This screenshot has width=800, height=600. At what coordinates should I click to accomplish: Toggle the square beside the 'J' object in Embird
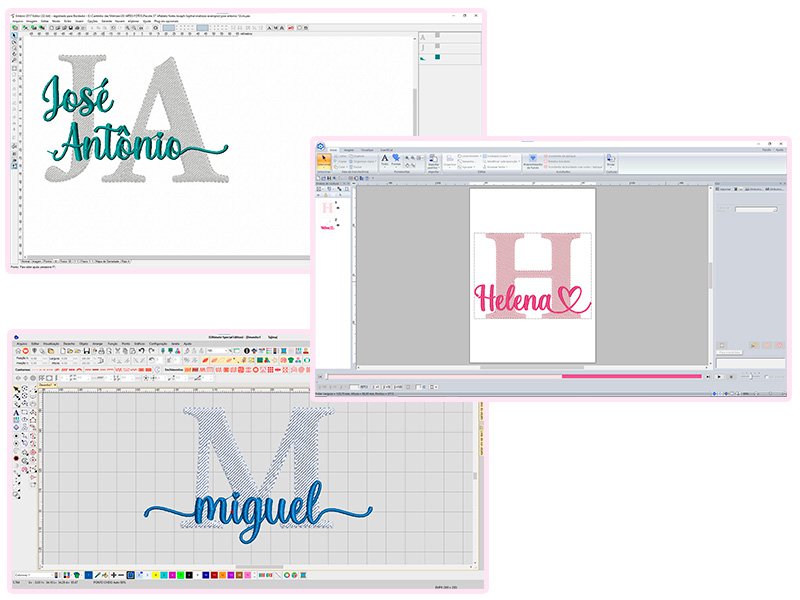click(437, 47)
